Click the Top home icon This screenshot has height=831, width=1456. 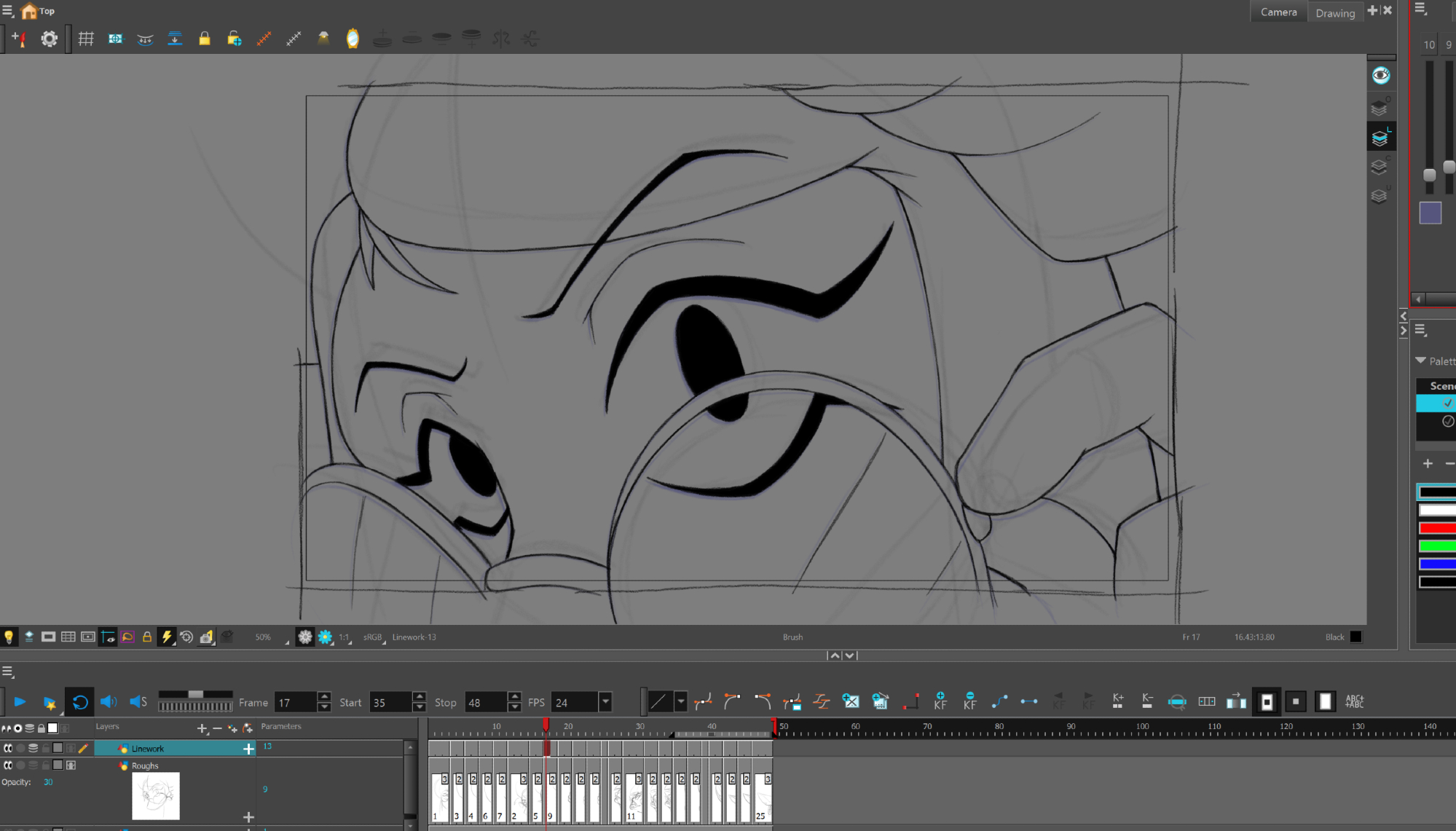click(29, 11)
